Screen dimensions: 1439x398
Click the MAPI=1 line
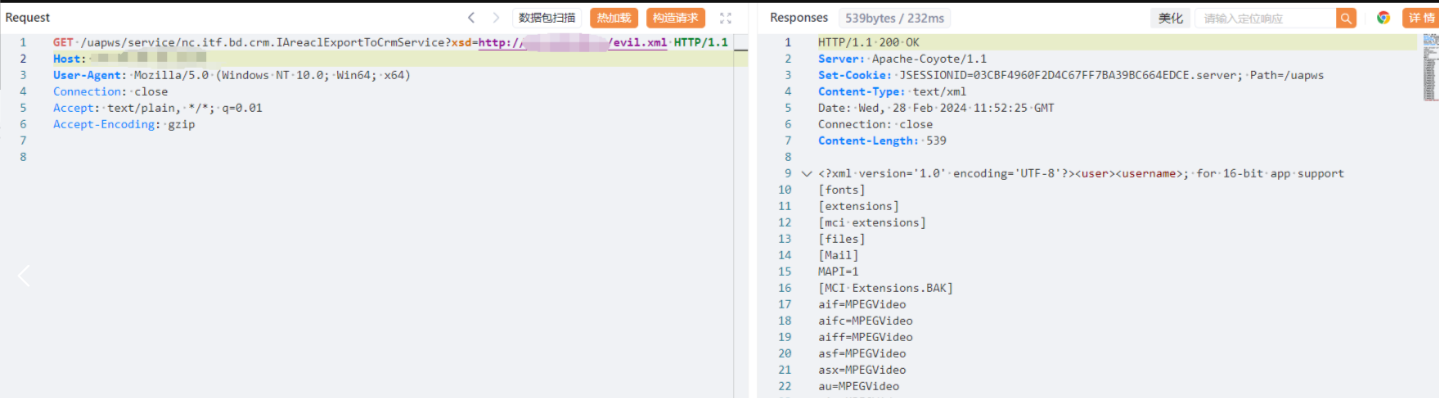pos(838,271)
